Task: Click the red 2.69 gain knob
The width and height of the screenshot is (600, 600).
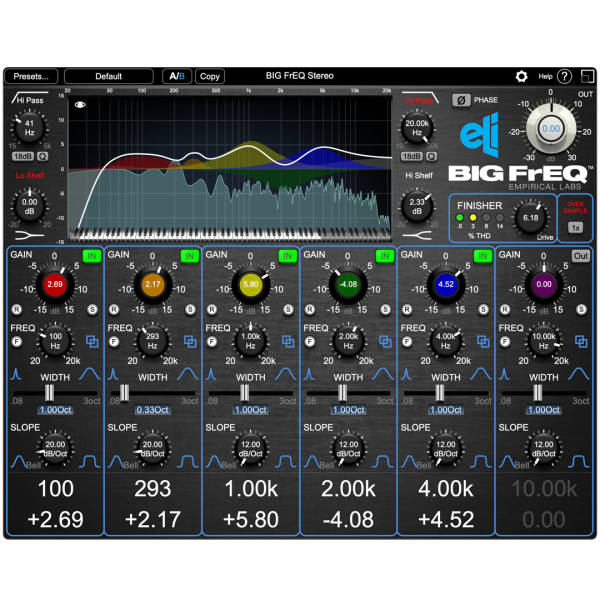Action: (55, 285)
